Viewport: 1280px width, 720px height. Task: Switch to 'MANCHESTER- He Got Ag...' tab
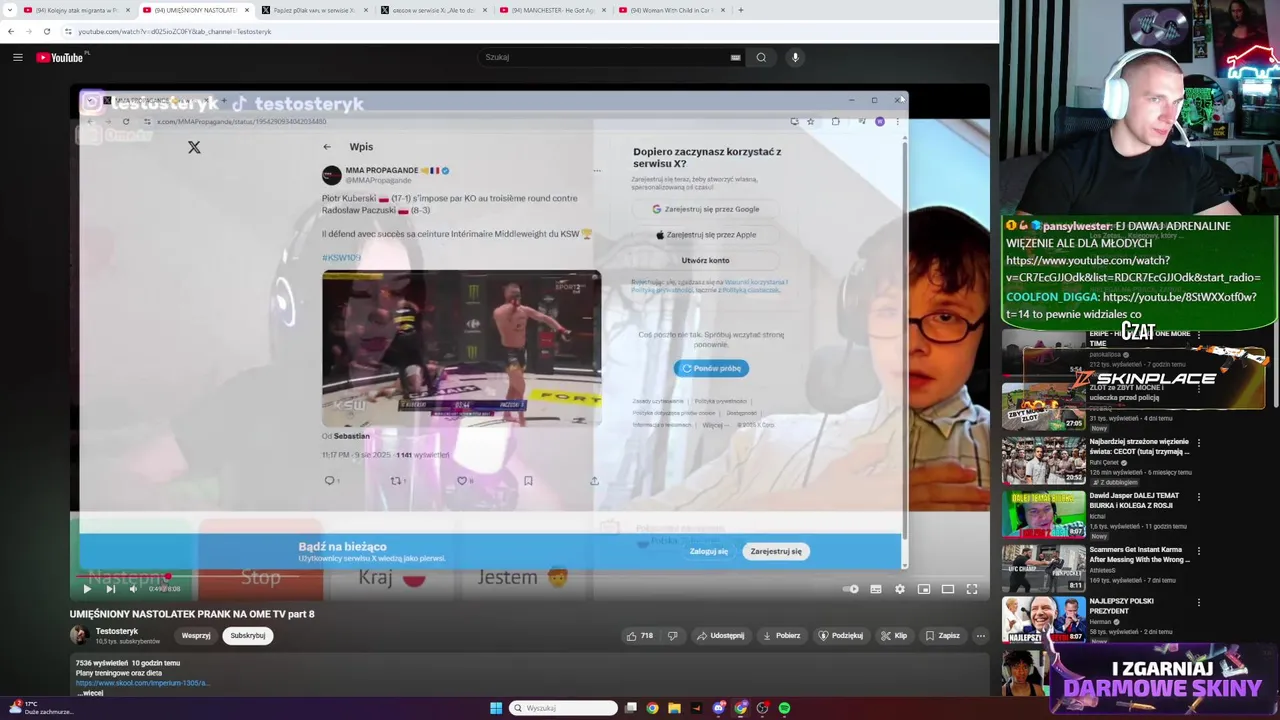pyautogui.click(x=553, y=10)
